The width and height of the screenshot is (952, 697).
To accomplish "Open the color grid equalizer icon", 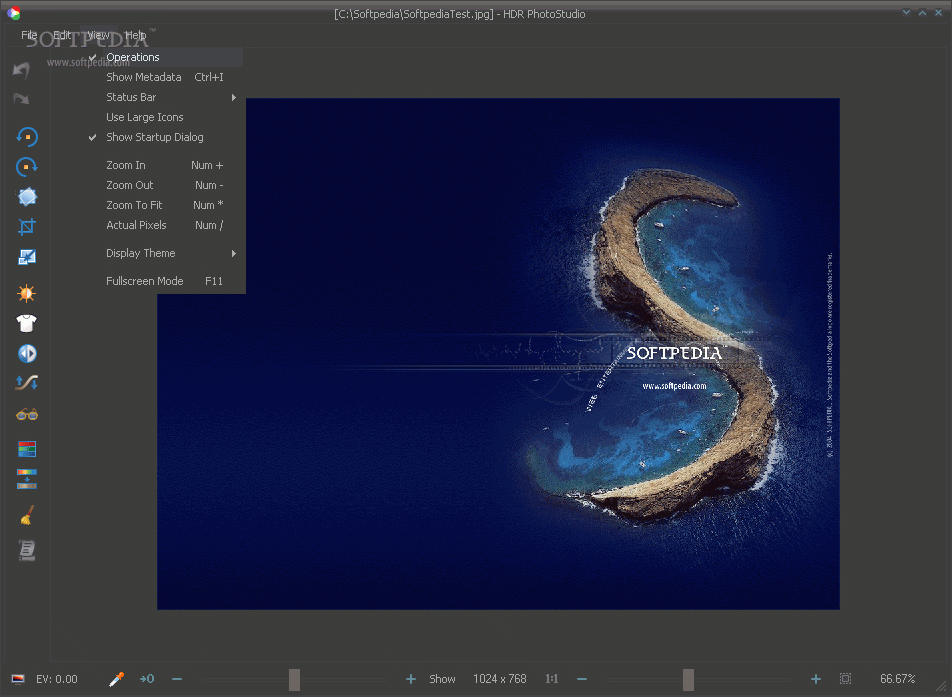I will 27,449.
